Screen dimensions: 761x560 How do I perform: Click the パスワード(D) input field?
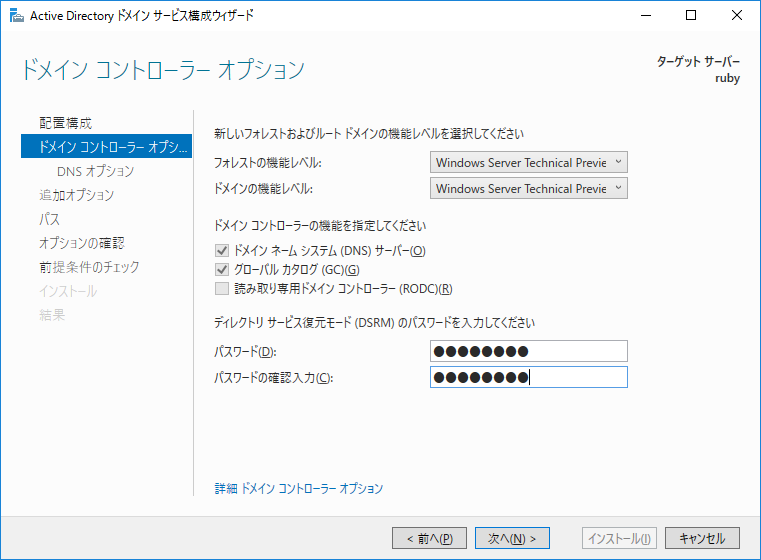(x=529, y=351)
